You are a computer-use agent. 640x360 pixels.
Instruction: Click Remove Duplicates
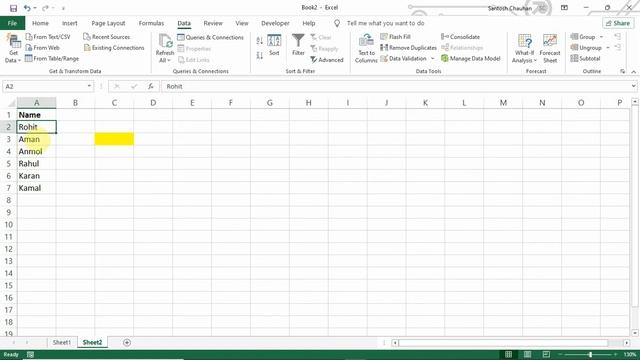[x=408, y=48]
